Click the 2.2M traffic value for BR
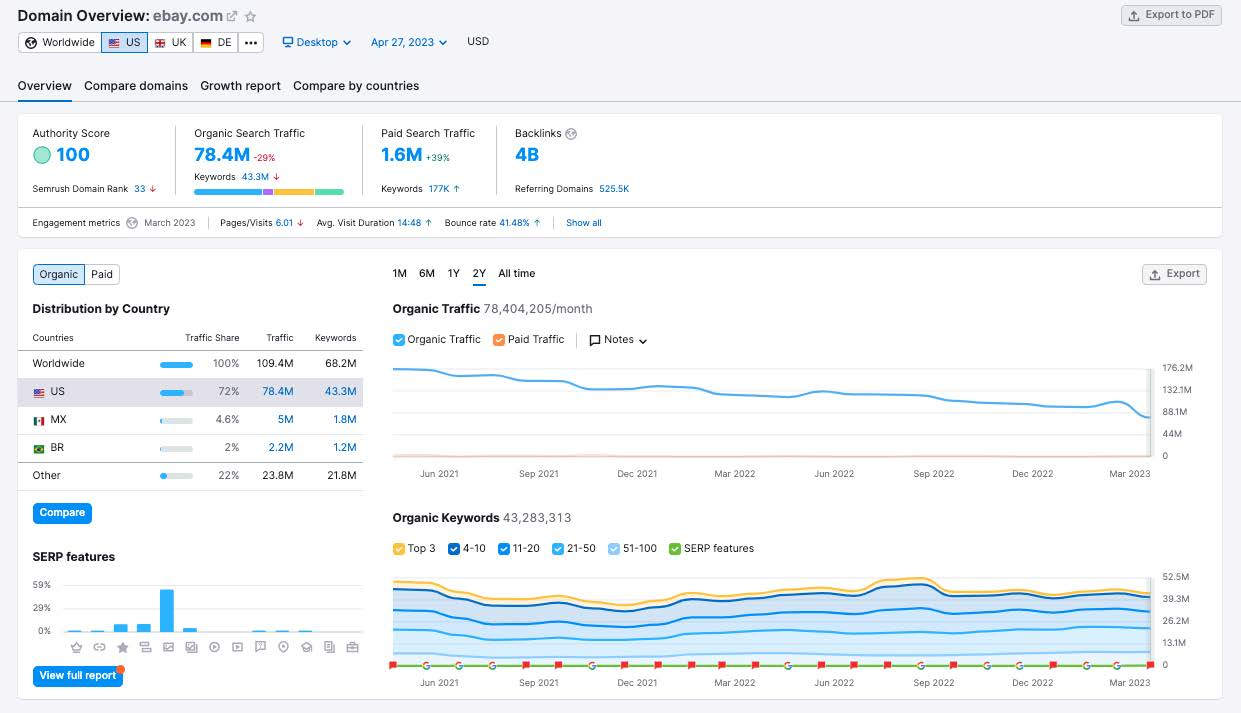The width and height of the screenshot is (1241, 713). [x=281, y=448]
